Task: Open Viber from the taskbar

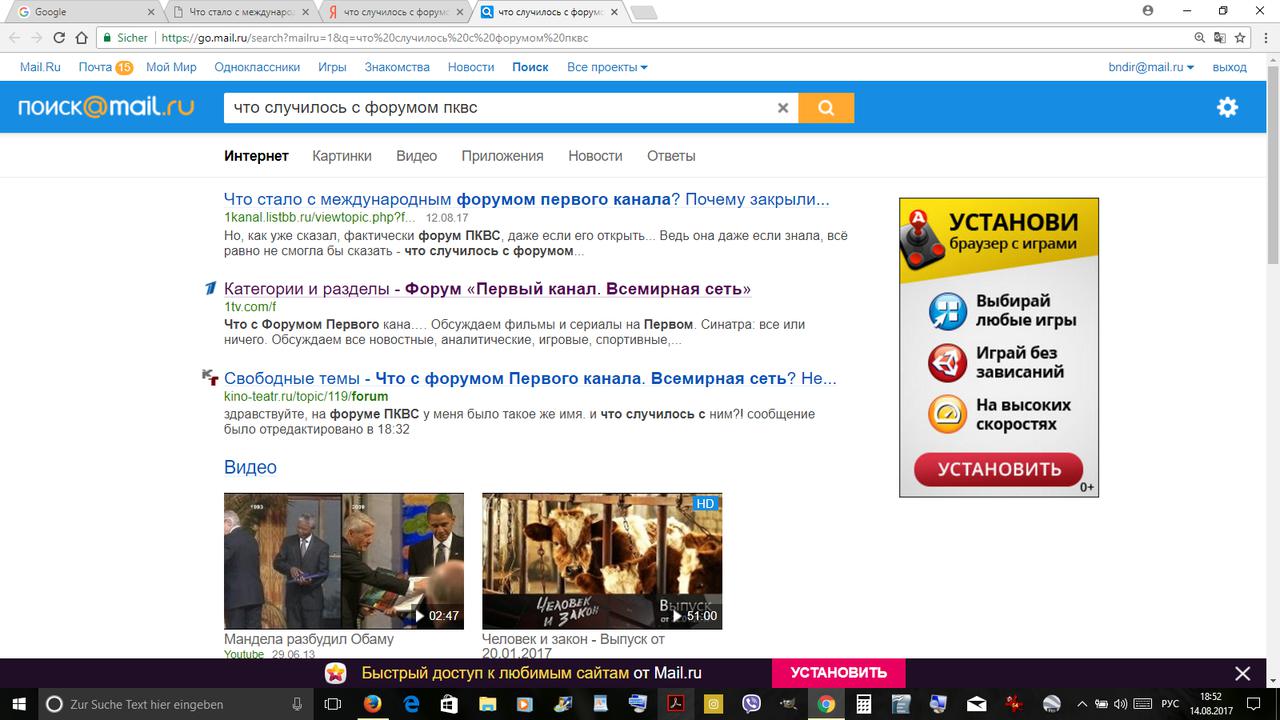Action: [x=751, y=704]
